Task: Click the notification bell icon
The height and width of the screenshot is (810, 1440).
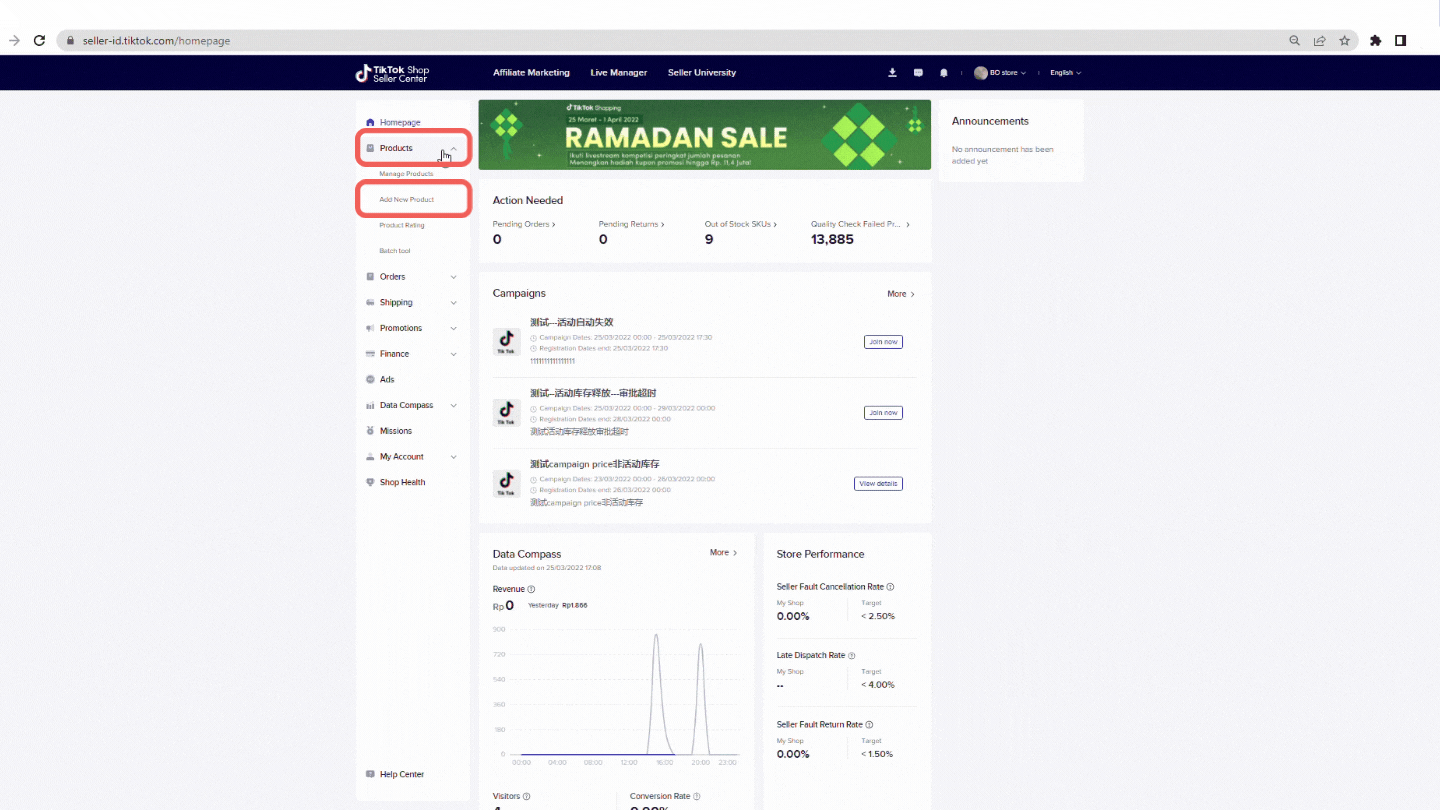Action: tap(944, 73)
